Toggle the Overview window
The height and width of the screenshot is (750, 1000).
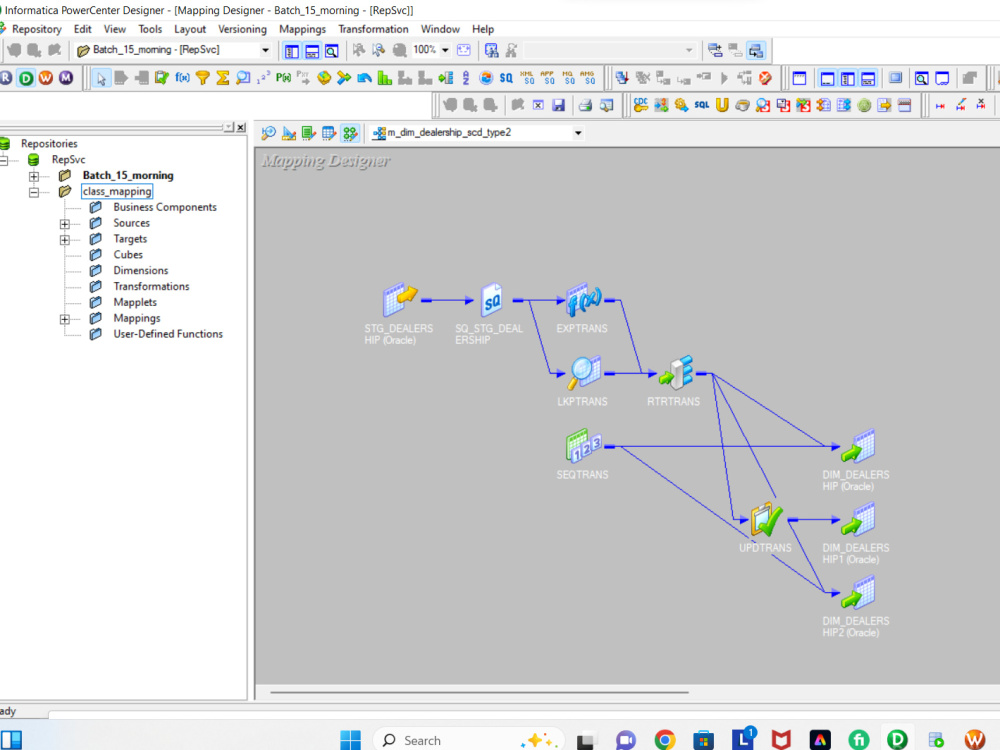point(332,51)
